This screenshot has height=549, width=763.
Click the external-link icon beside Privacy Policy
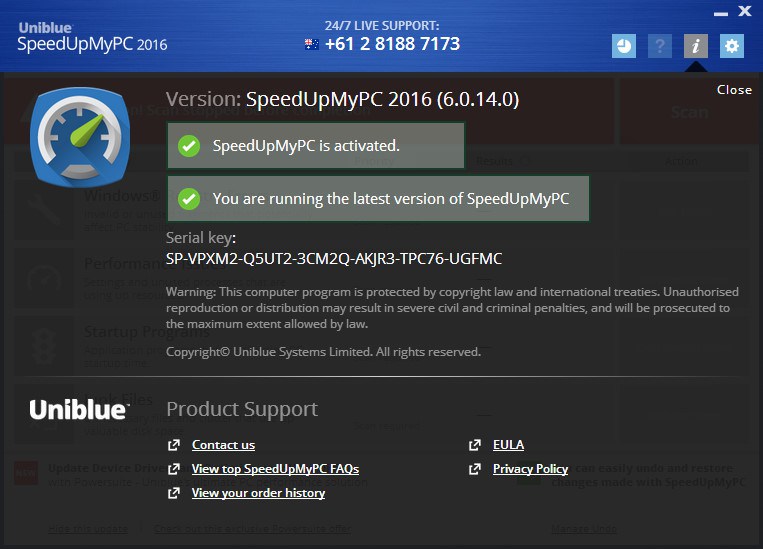point(475,469)
